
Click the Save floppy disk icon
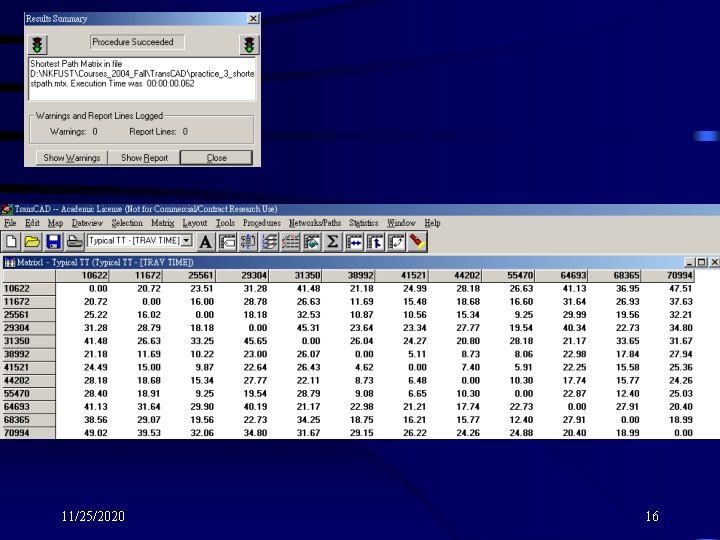(53, 242)
